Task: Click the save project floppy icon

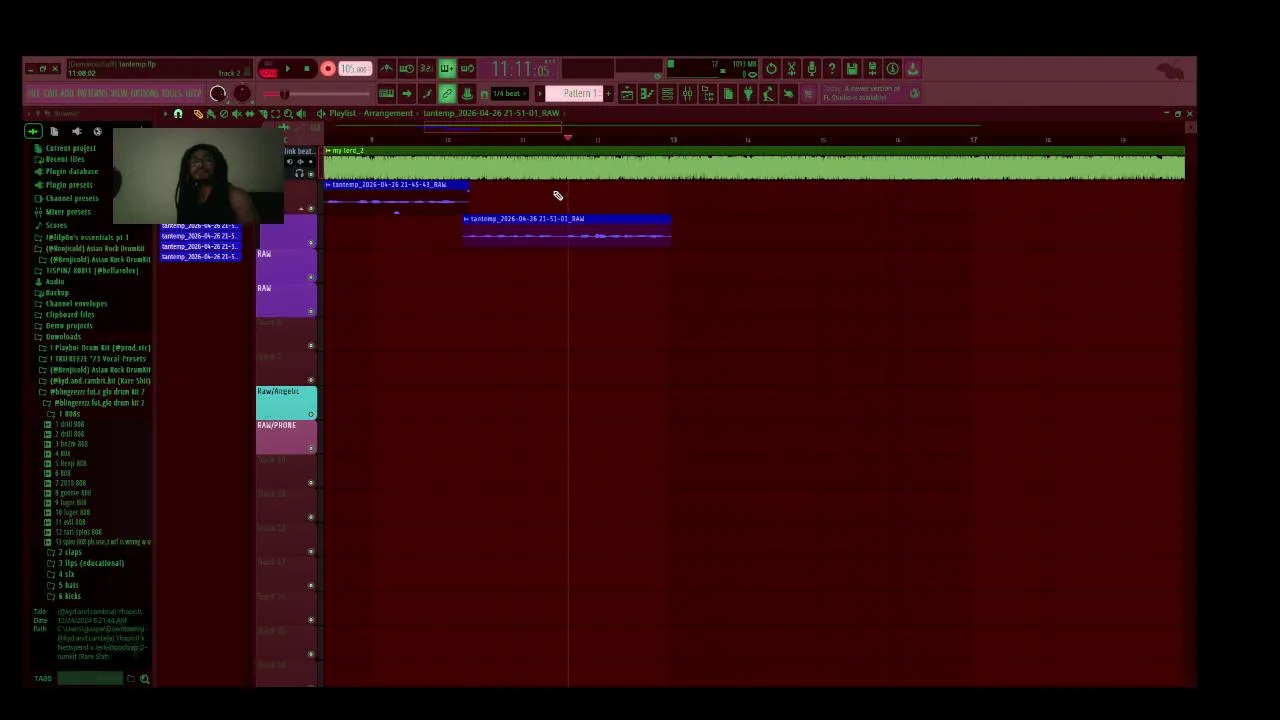Action: tap(852, 69)
